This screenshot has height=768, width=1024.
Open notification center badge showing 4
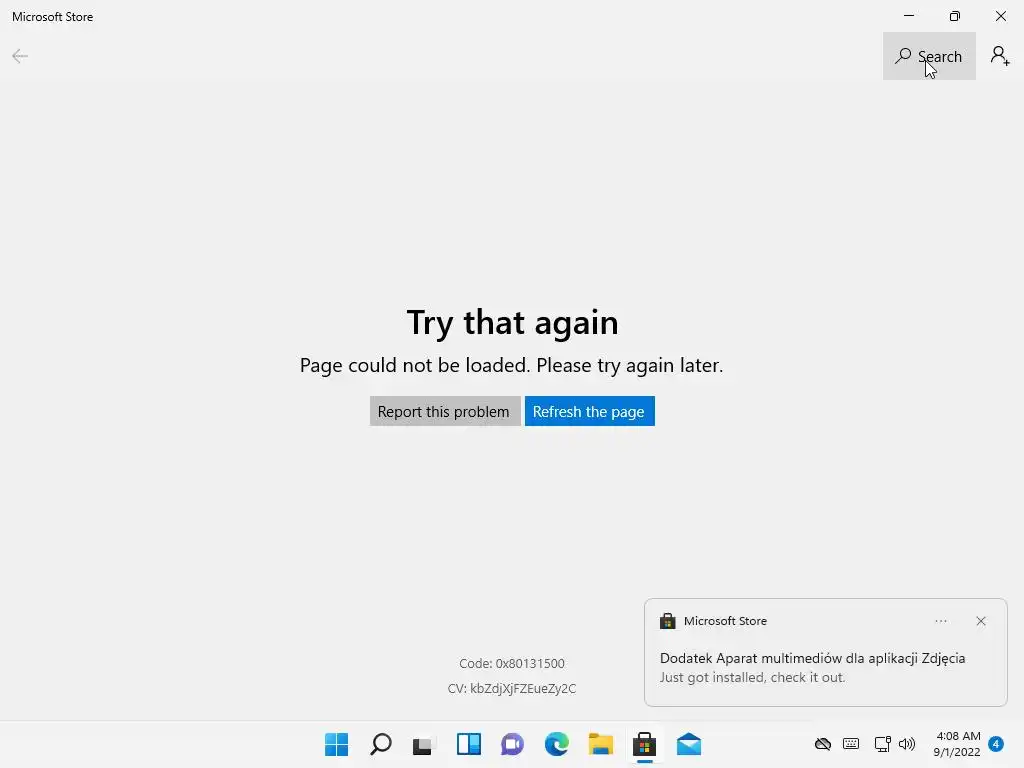(996, 744)
